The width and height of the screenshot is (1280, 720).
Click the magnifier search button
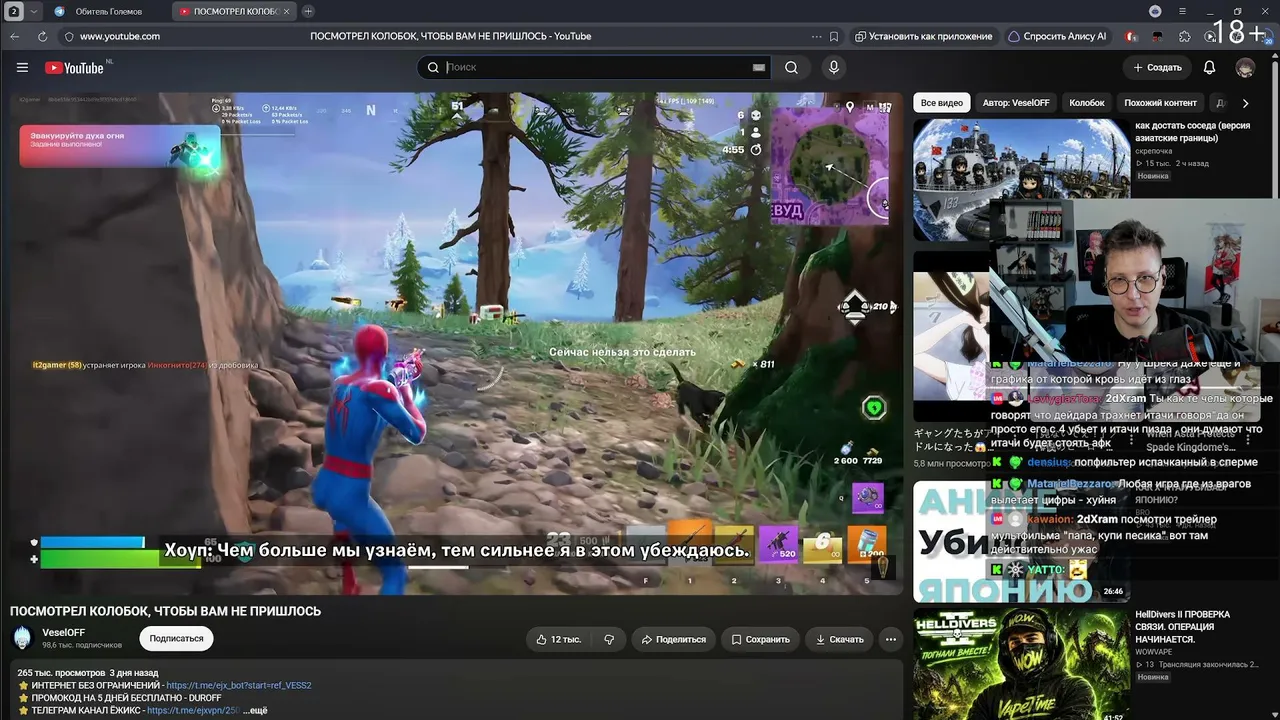pyautogui.click(x=791, y=67)
